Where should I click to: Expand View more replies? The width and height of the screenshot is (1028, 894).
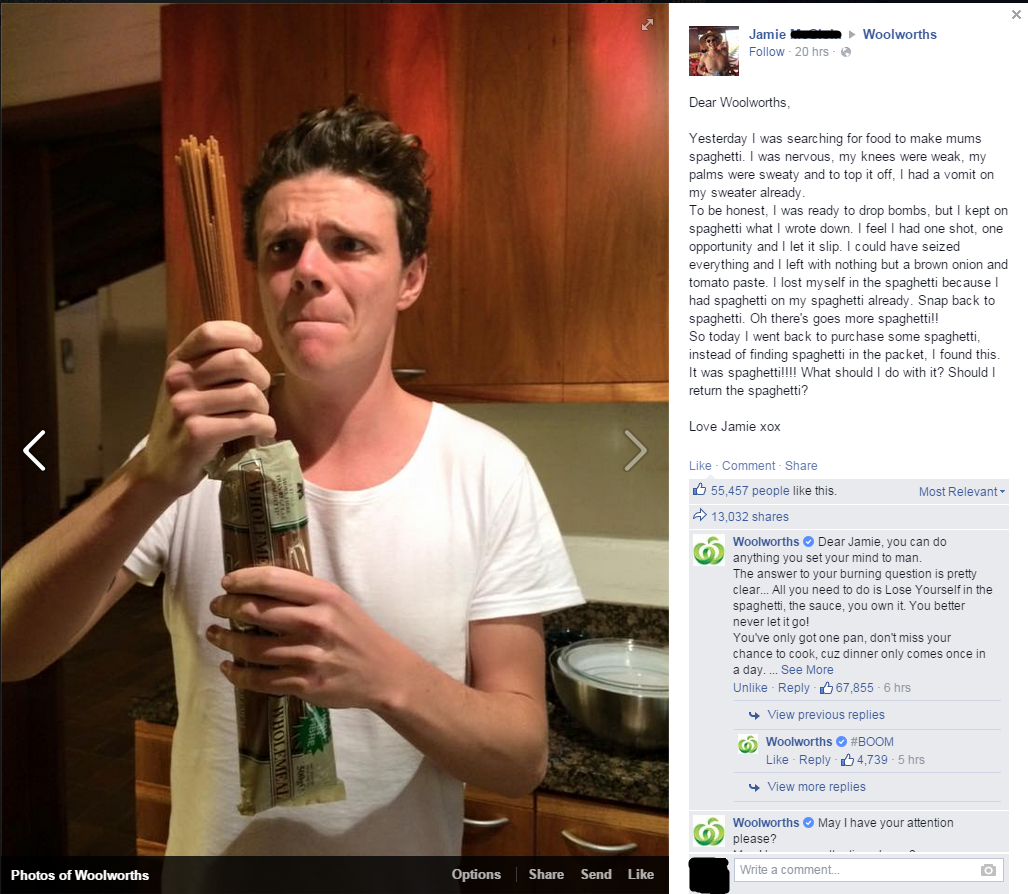(816, 787)
